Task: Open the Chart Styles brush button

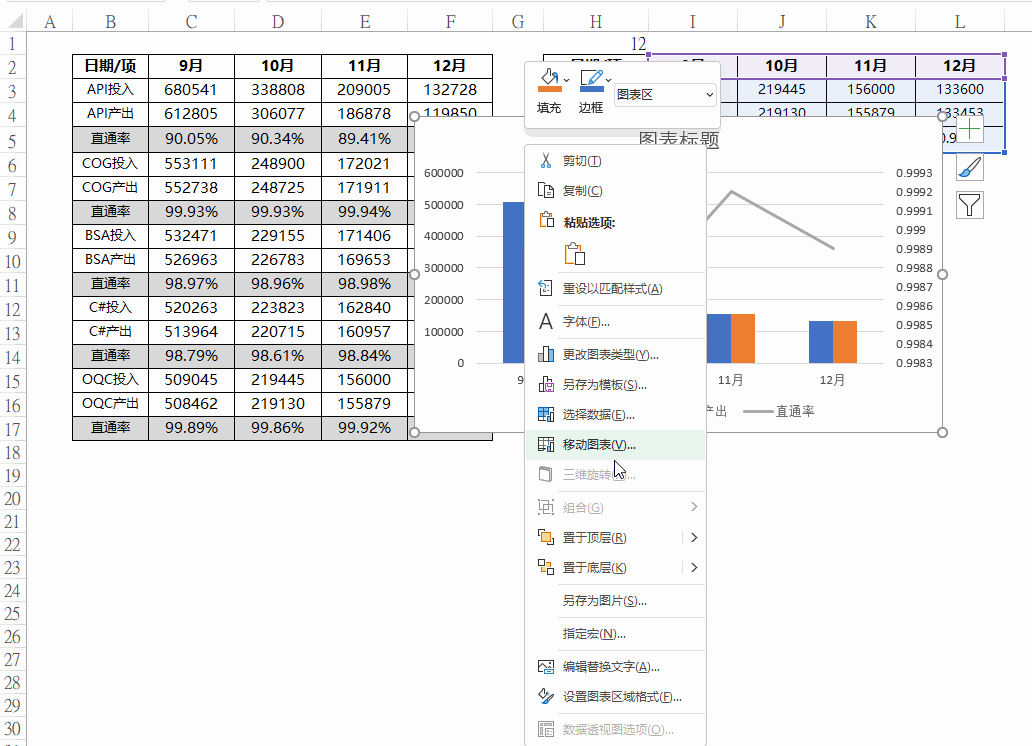Action: (x=969, y=167)
